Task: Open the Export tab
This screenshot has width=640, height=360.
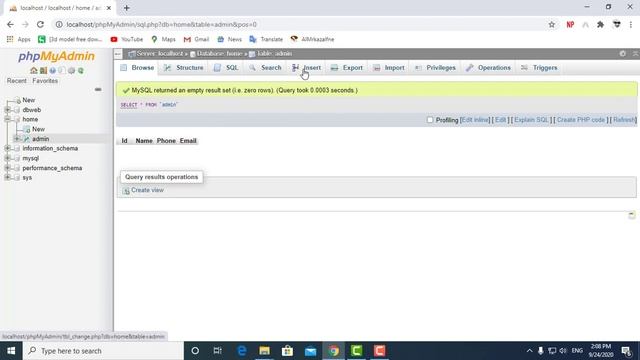Action: point(347,68)
